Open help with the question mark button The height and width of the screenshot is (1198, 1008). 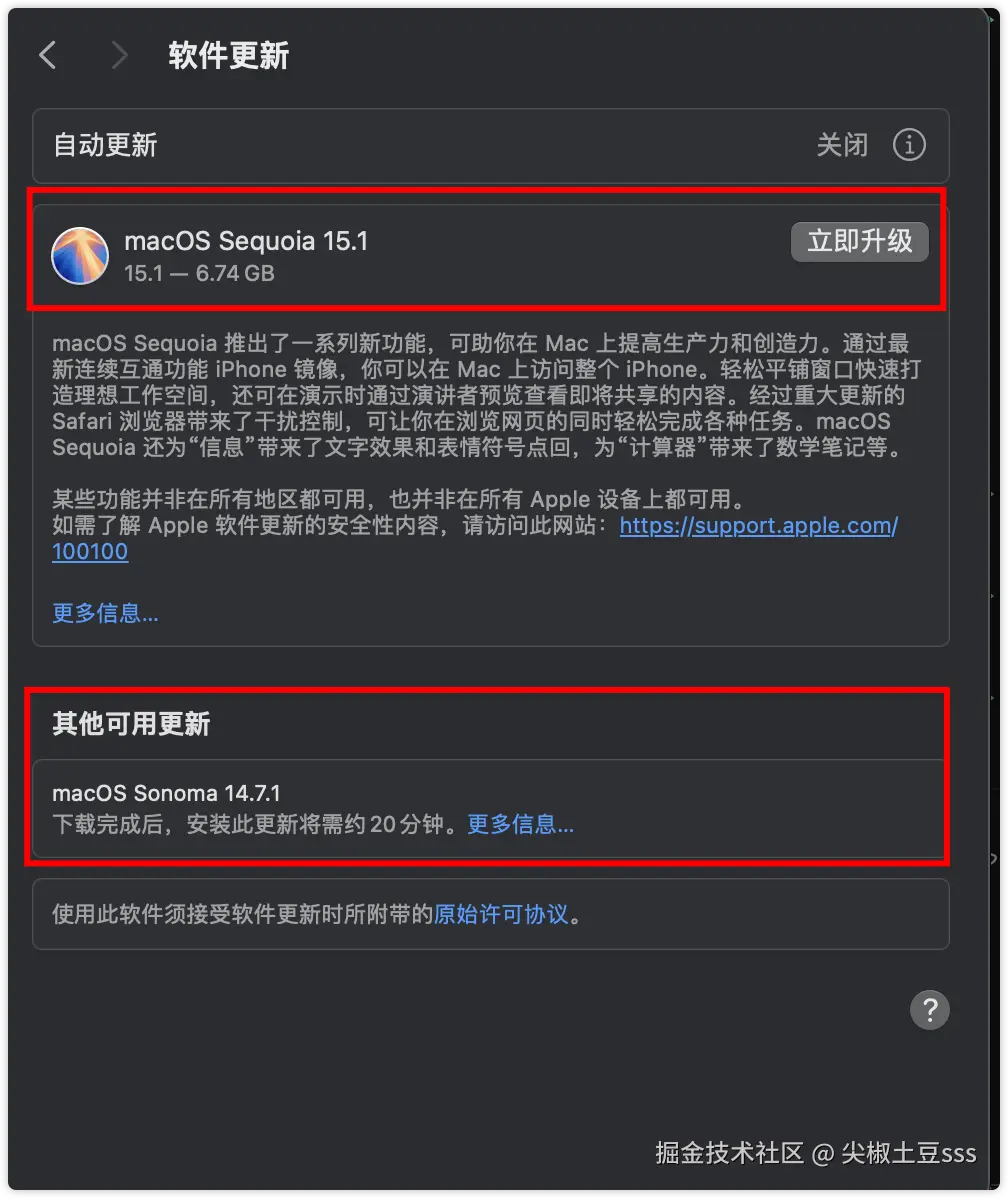click(x=929, y=1010)
